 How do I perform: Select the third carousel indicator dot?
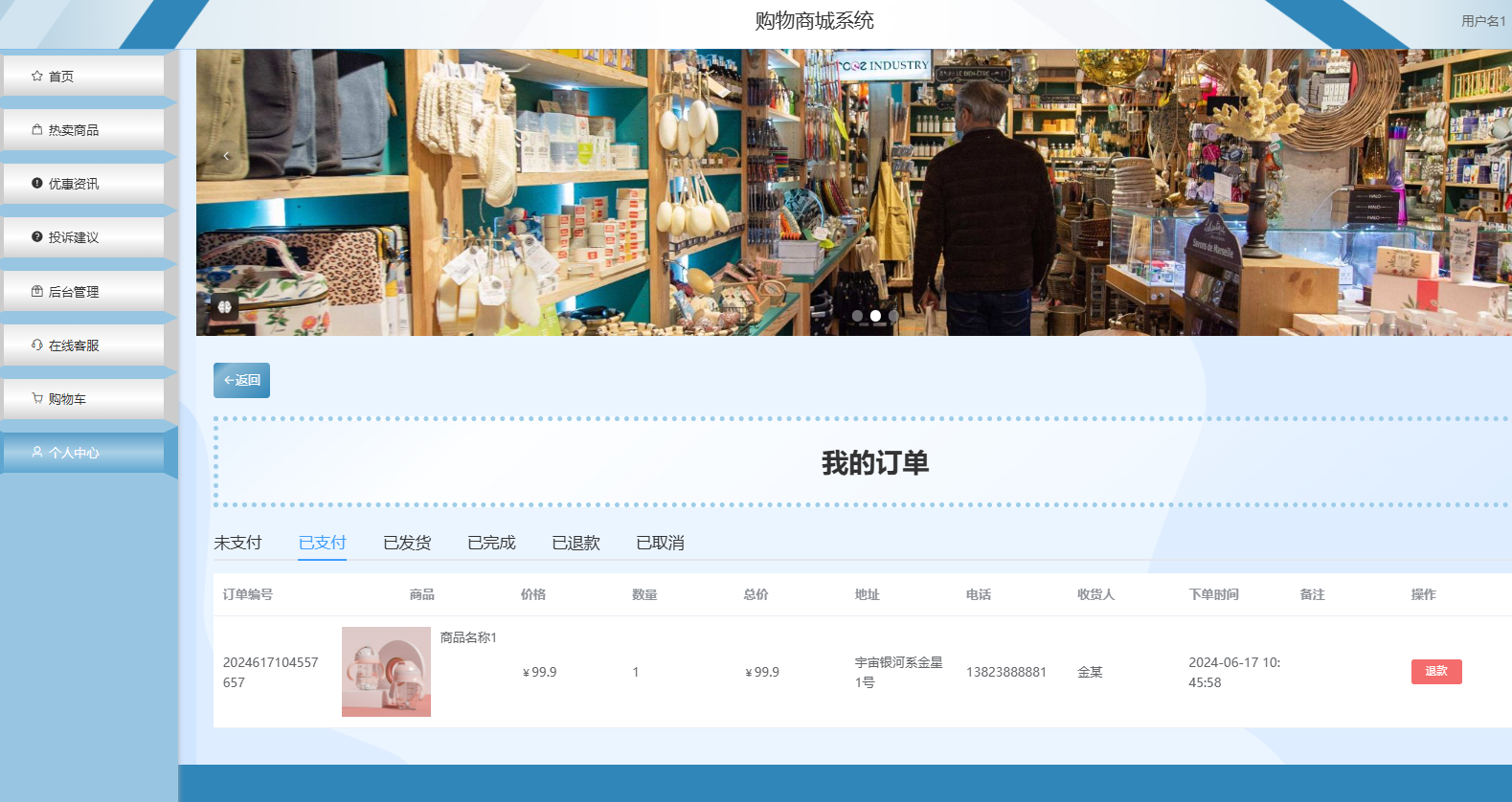pyautogui.click(x=893, y=316)
